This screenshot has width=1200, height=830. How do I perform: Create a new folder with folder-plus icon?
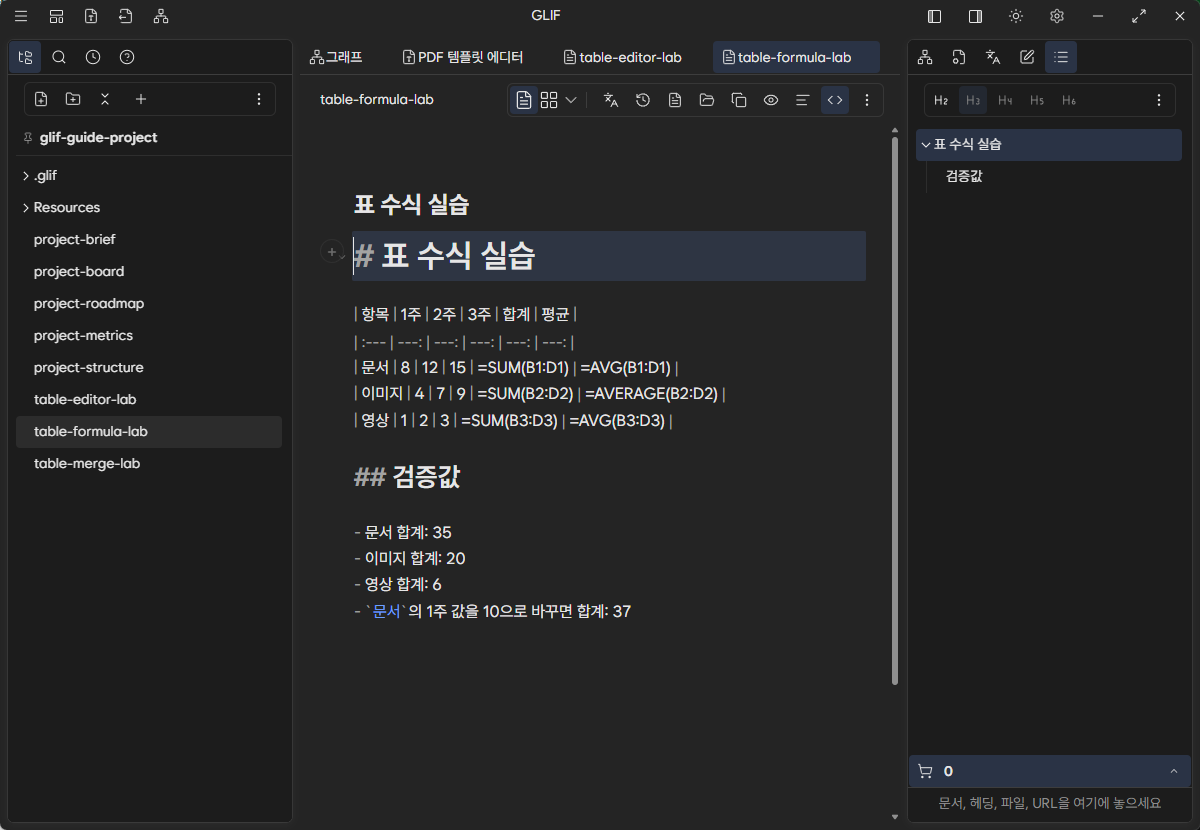[73, 99]
